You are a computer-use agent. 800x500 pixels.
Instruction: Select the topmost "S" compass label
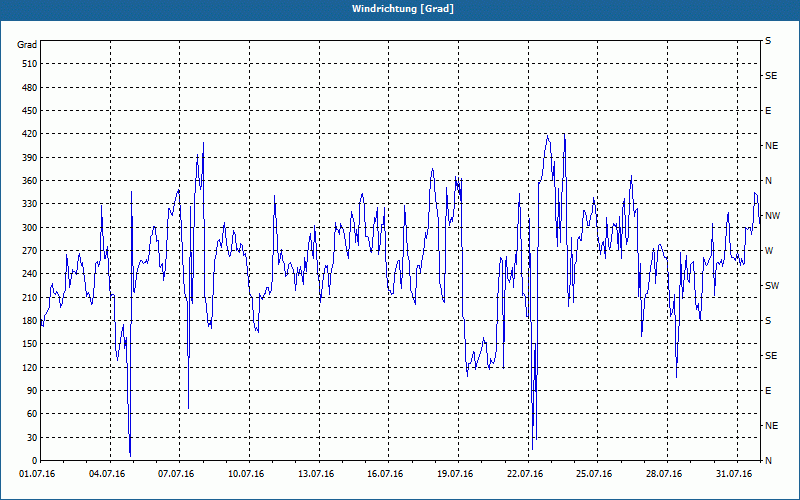[768, 41]
